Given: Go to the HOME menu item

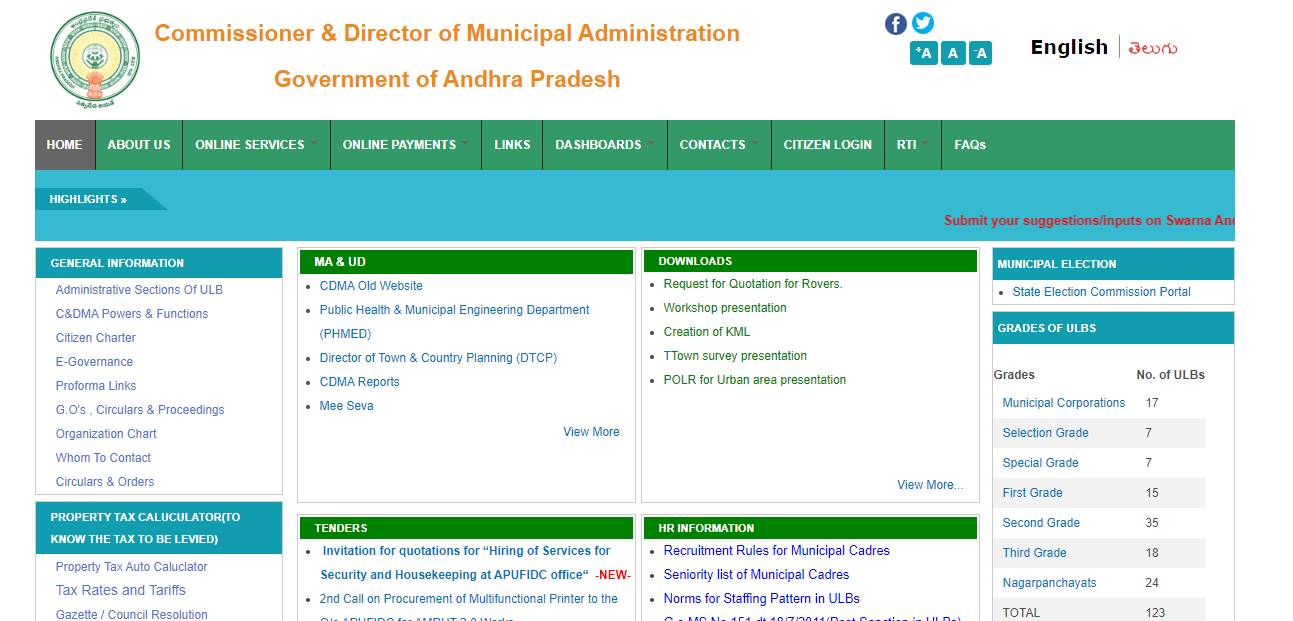Looking at the screenshot, I should [65, 145].
